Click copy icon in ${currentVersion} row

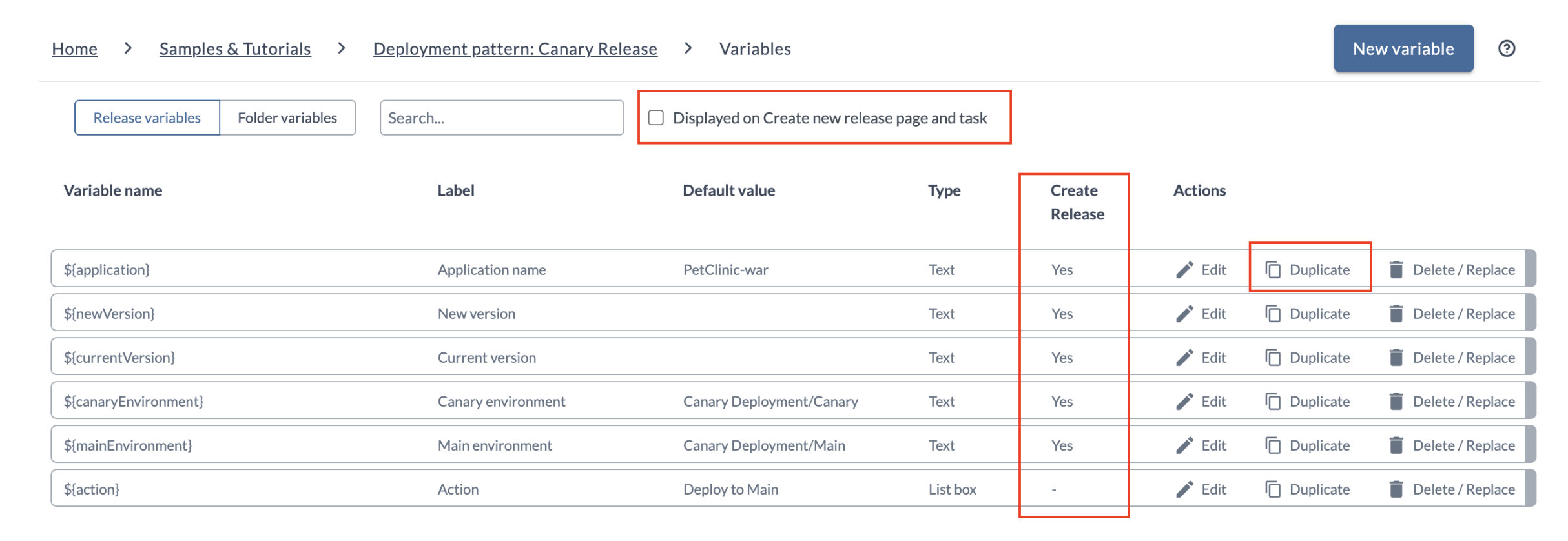(x=1273, y=358)
